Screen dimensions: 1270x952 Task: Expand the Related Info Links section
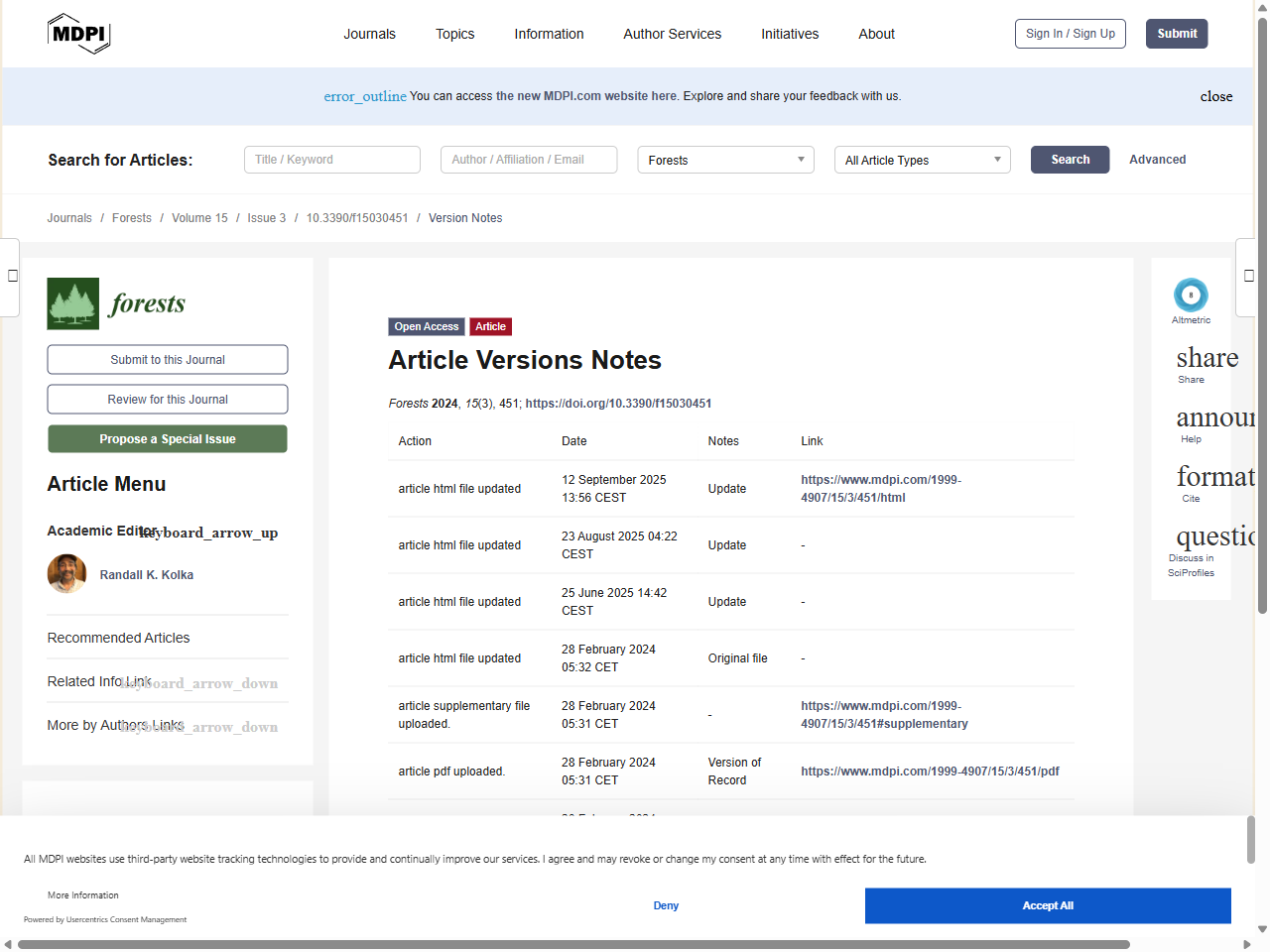coord(198,683)
